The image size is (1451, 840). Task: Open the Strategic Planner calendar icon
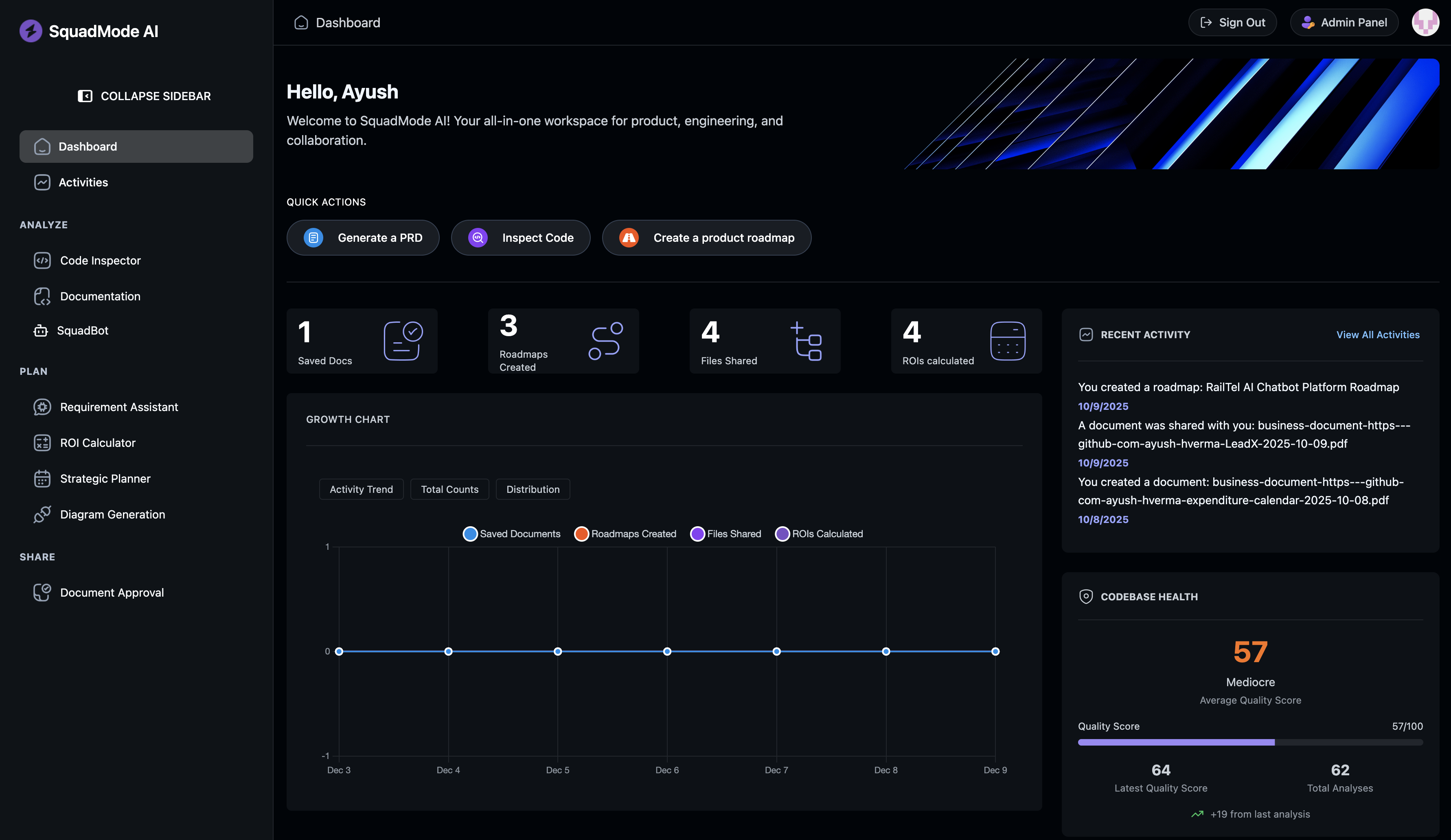pos(43,479)
